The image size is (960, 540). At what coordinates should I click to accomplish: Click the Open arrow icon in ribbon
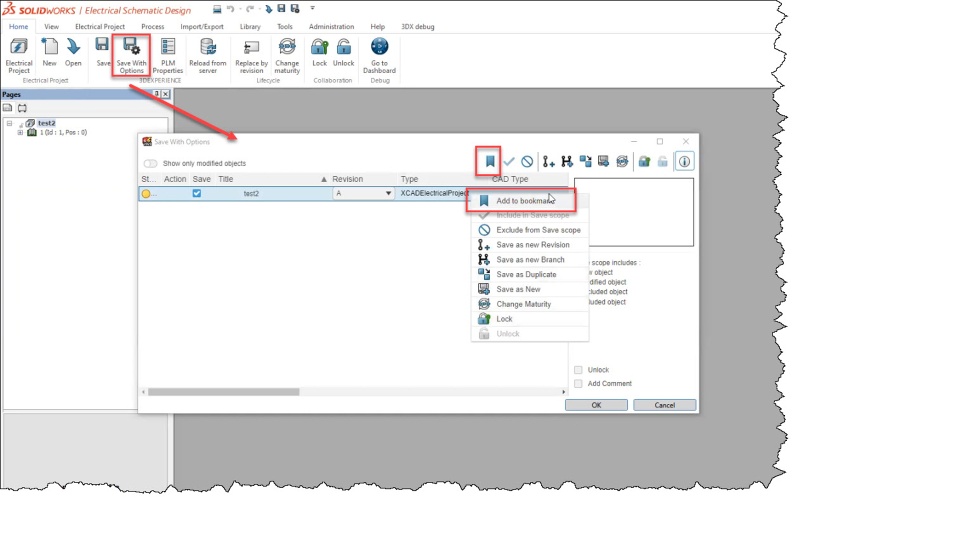[73, 47]
